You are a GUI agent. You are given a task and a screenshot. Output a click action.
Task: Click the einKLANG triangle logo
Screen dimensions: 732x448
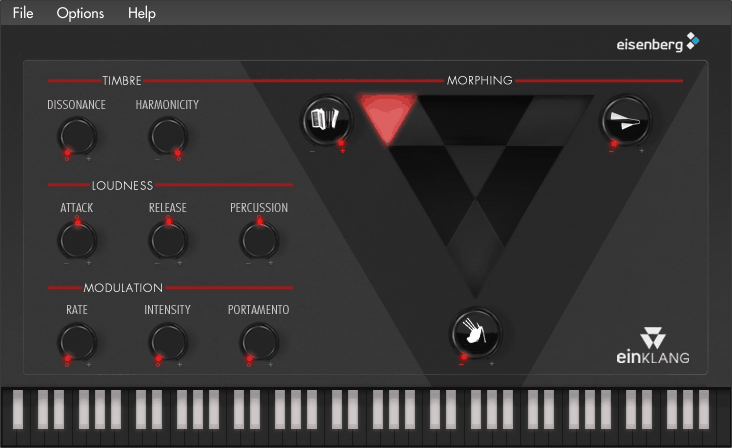653,338
